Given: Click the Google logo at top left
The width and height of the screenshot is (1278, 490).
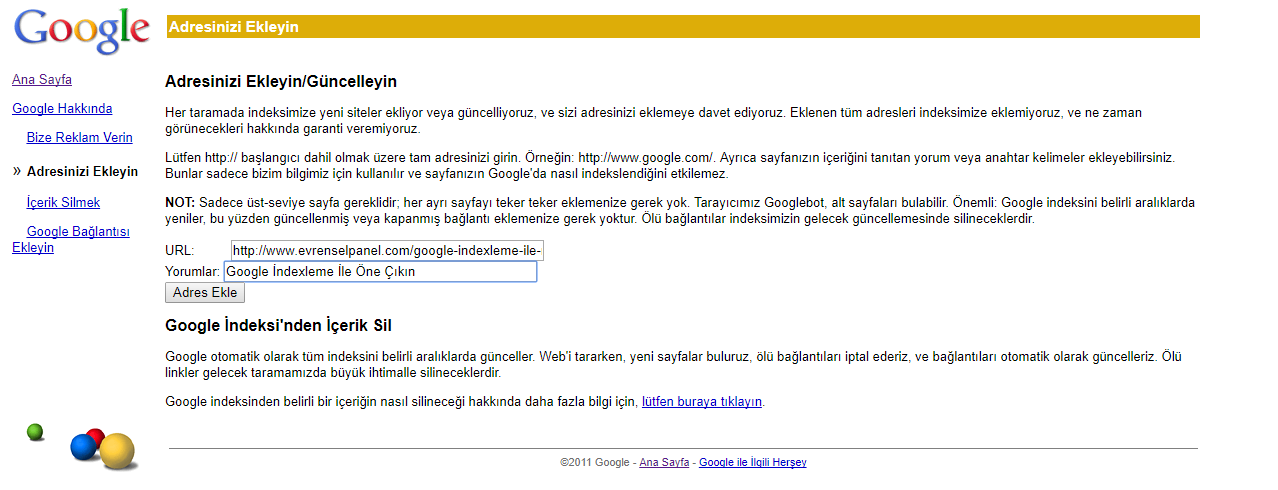Looking at the screenshot, I should [81, 31].
